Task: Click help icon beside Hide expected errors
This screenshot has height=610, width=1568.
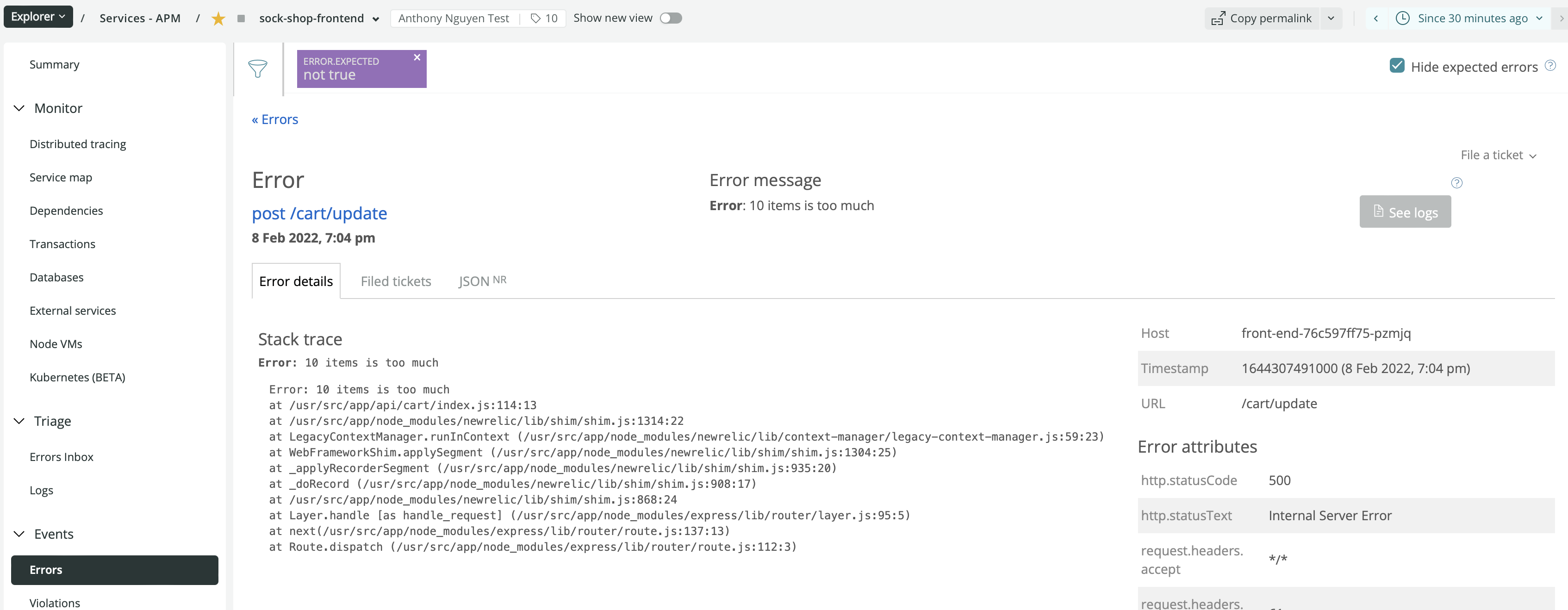Action: pyautogui.click(x=1550, y=65)
